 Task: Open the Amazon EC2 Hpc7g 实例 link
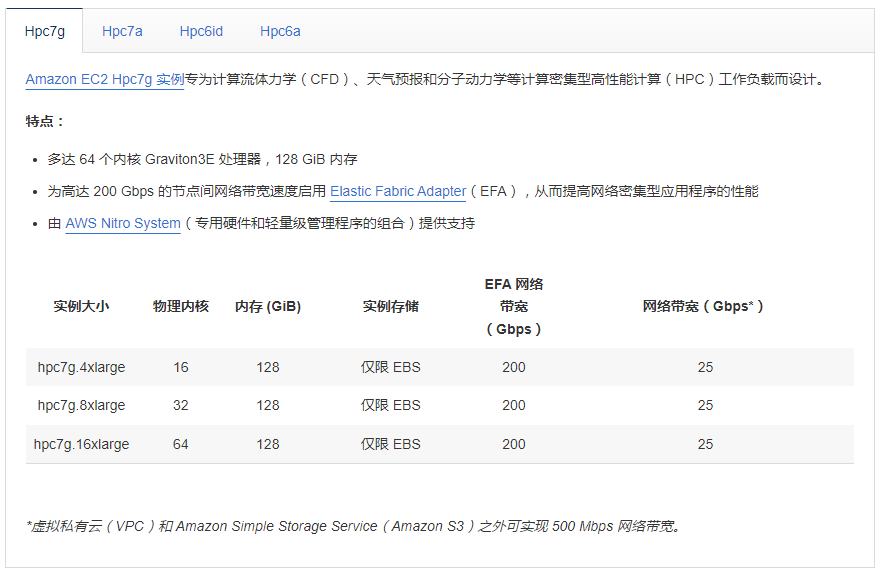tap(105, 79)
